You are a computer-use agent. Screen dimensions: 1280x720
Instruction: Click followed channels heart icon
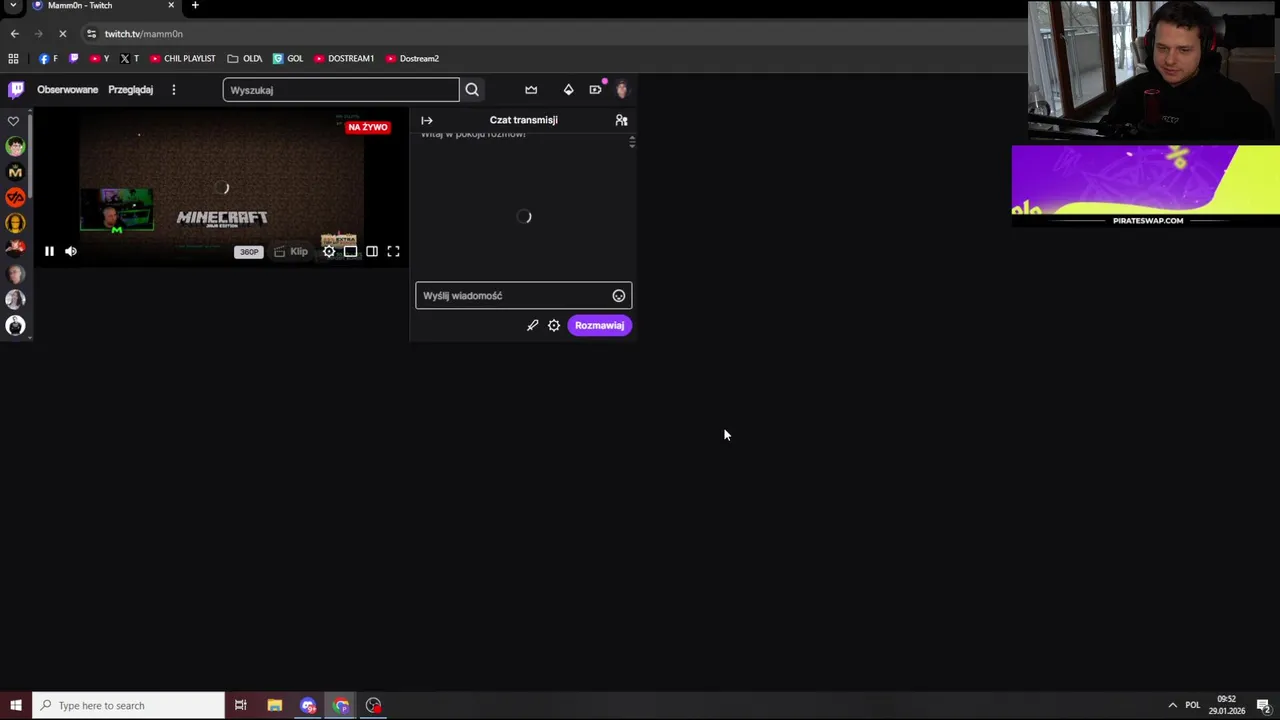[x=14, y=121]
